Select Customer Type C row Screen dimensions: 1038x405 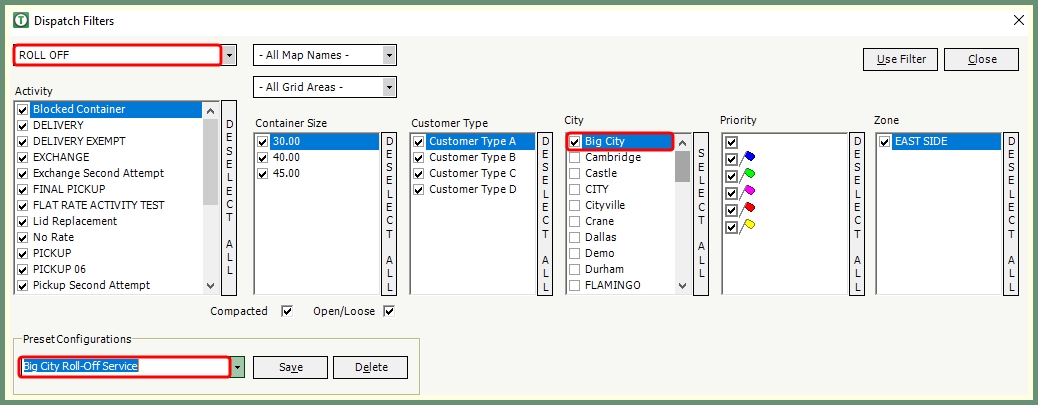[x=472, y=173]
